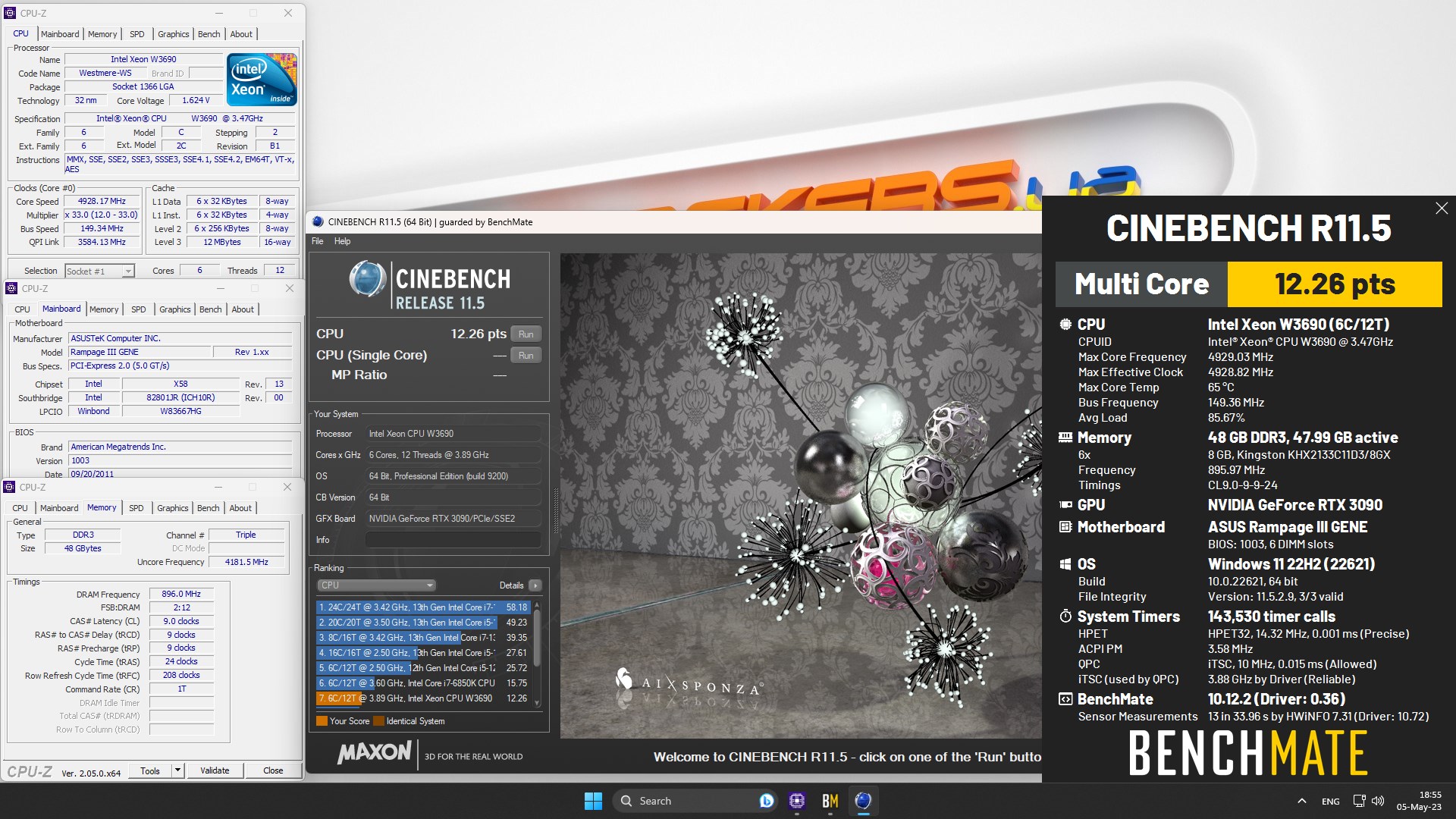The width and height of the screenshot is (1456, 819).
Task: Select ranking row 6 Core i7-6850K
Action: 422,683
